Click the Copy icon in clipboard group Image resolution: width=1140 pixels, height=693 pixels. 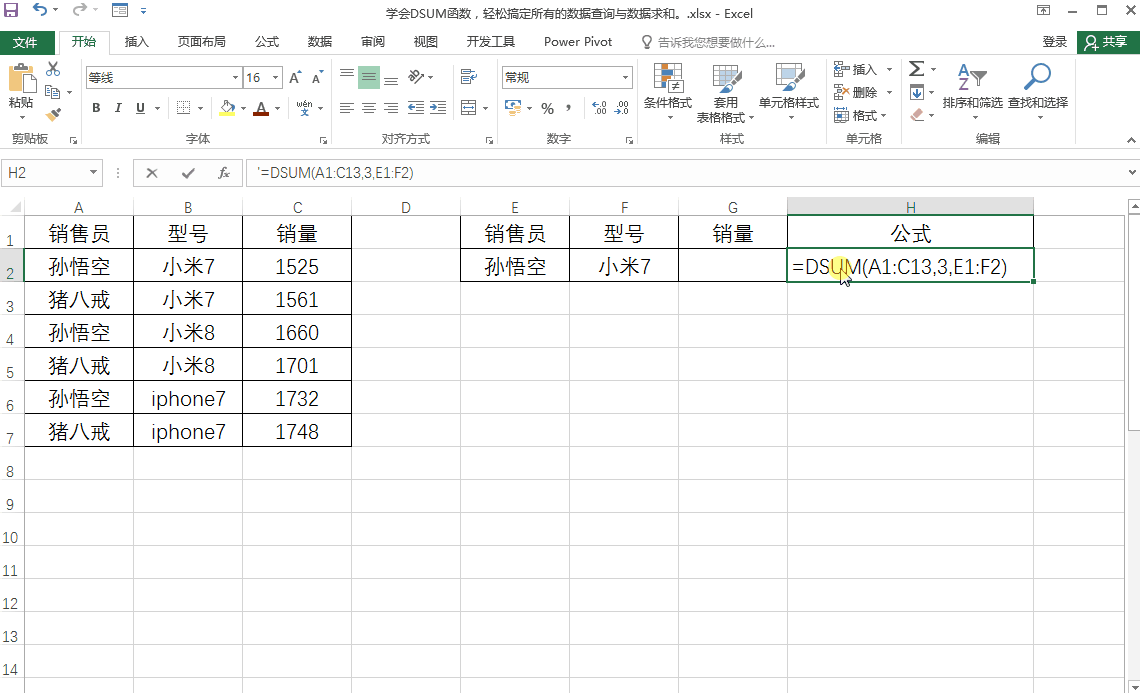pos(52,92)
